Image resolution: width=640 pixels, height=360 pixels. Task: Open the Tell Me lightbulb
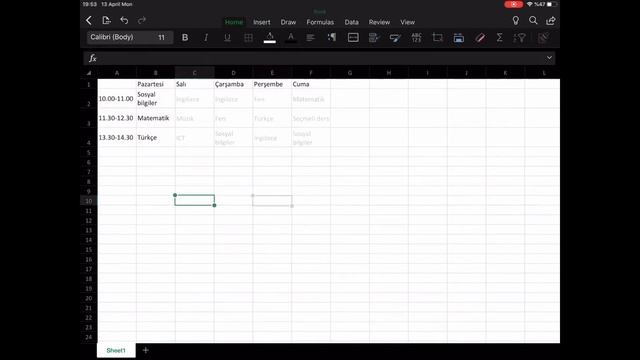[x=516, y=20]
